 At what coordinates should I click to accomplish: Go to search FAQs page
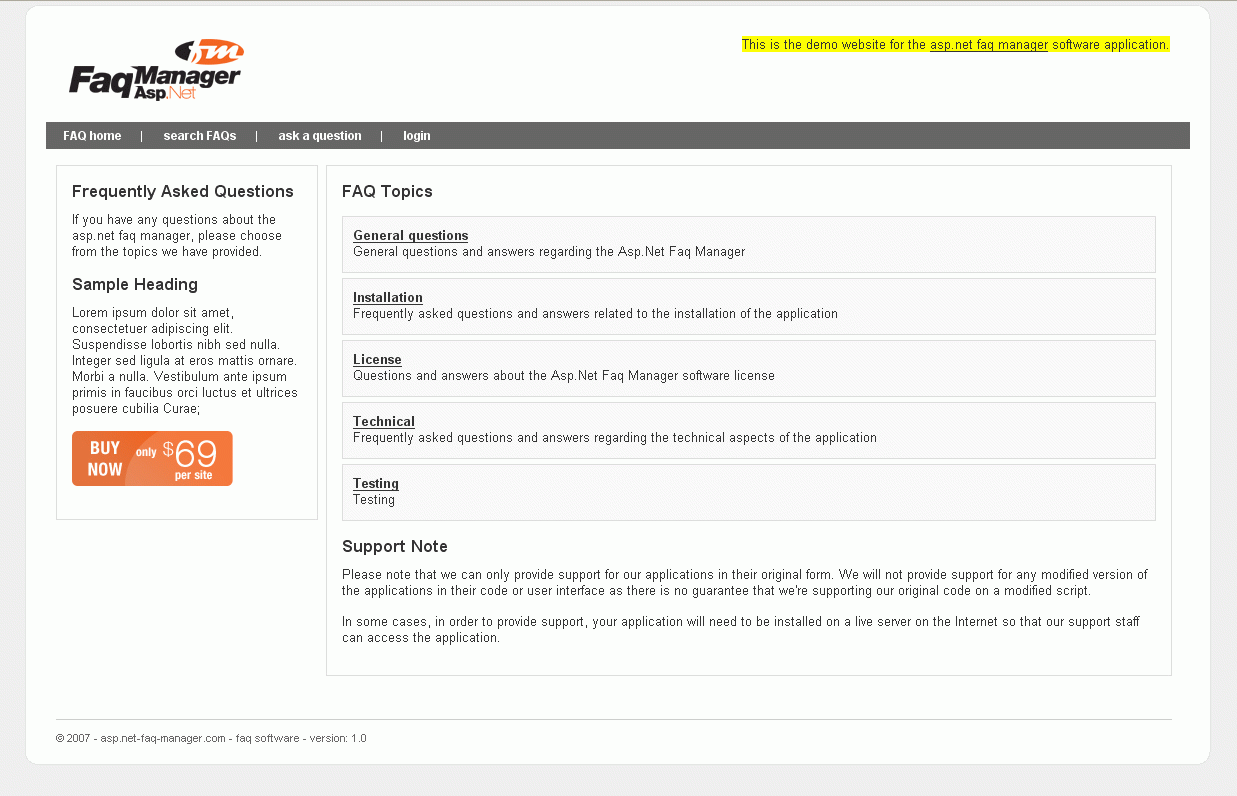point(200,136)
